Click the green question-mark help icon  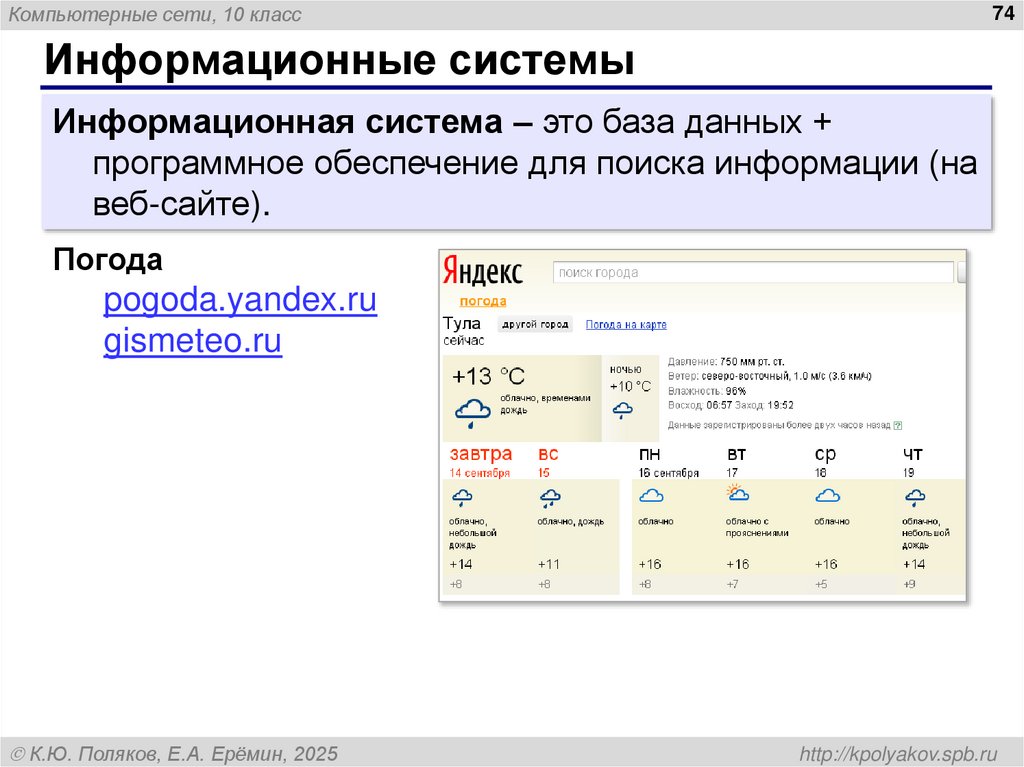click(x=899, y=424)
